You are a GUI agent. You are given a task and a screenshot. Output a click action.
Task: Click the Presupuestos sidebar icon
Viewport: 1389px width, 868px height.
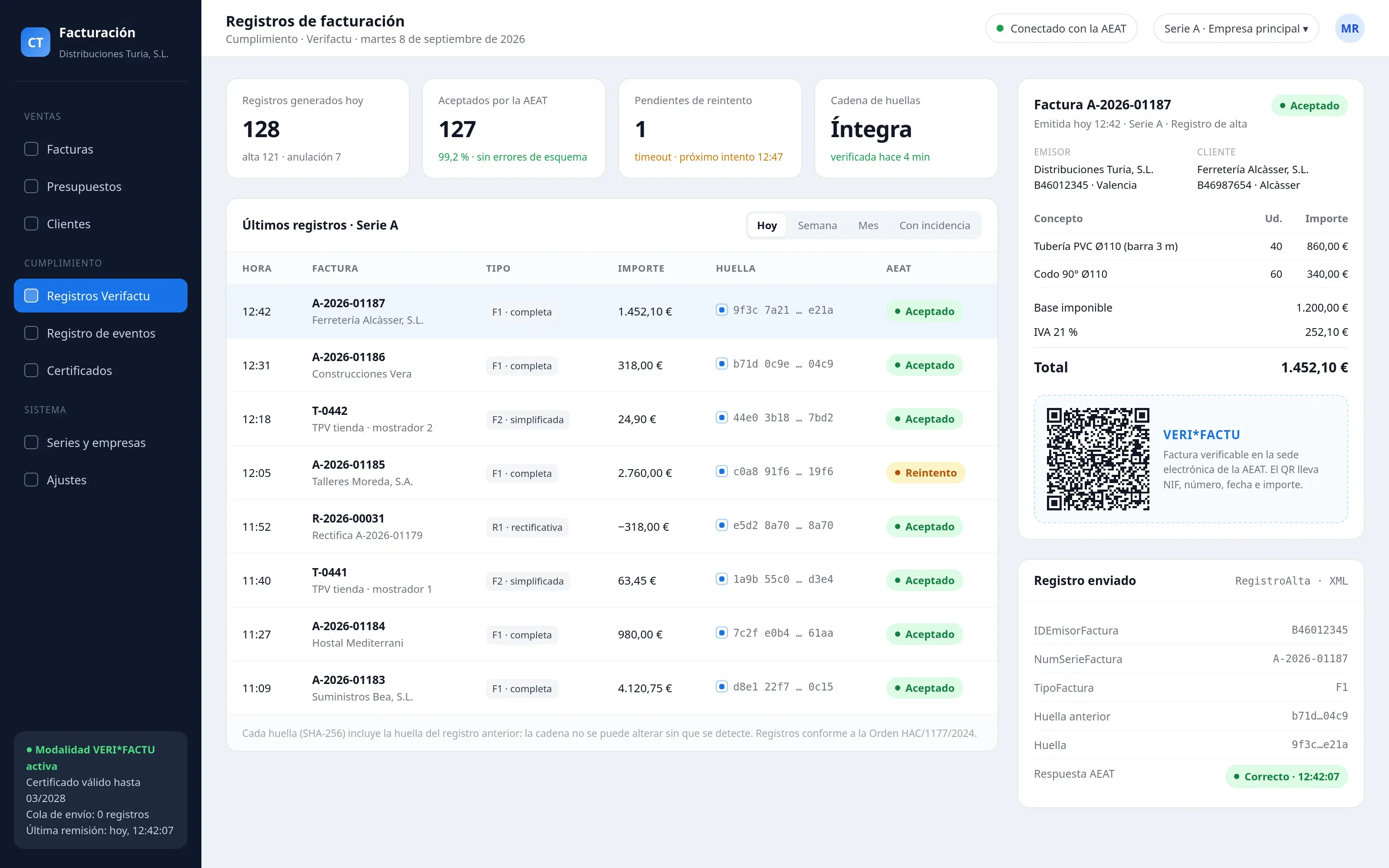click(32, 187)
